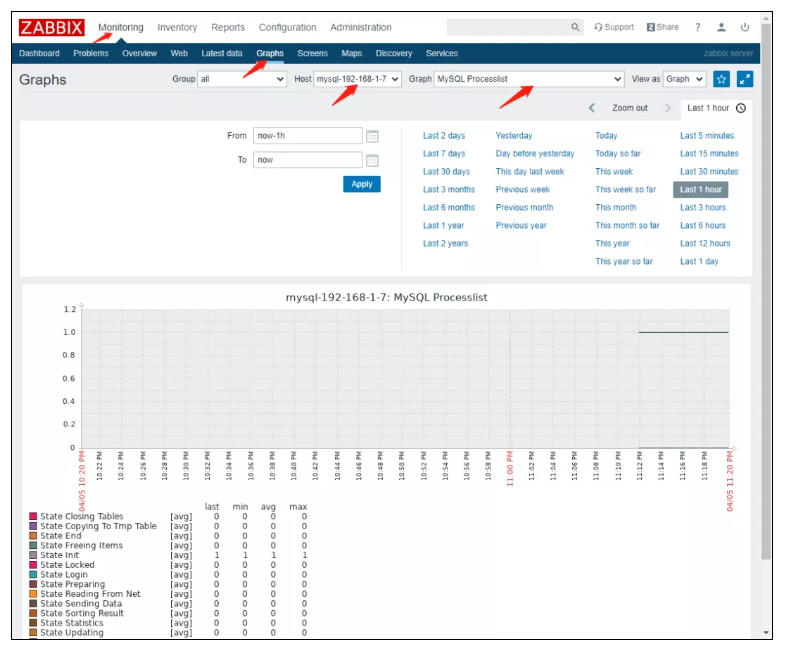Select Last 30 days range
Image resolution: width=788 pixels, height=649 pixels.
(x=446, y=172)
